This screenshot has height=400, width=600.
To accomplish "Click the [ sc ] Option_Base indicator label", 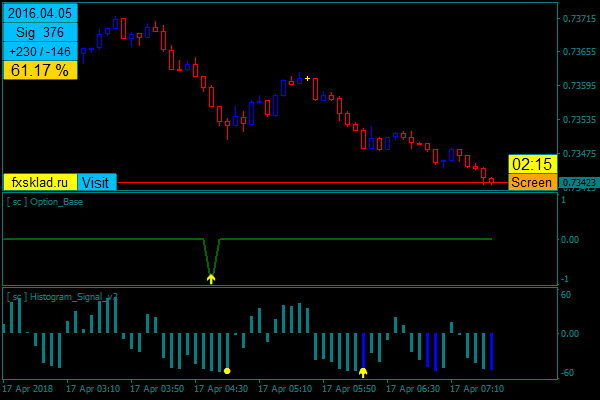I will [x=45, y=202].
